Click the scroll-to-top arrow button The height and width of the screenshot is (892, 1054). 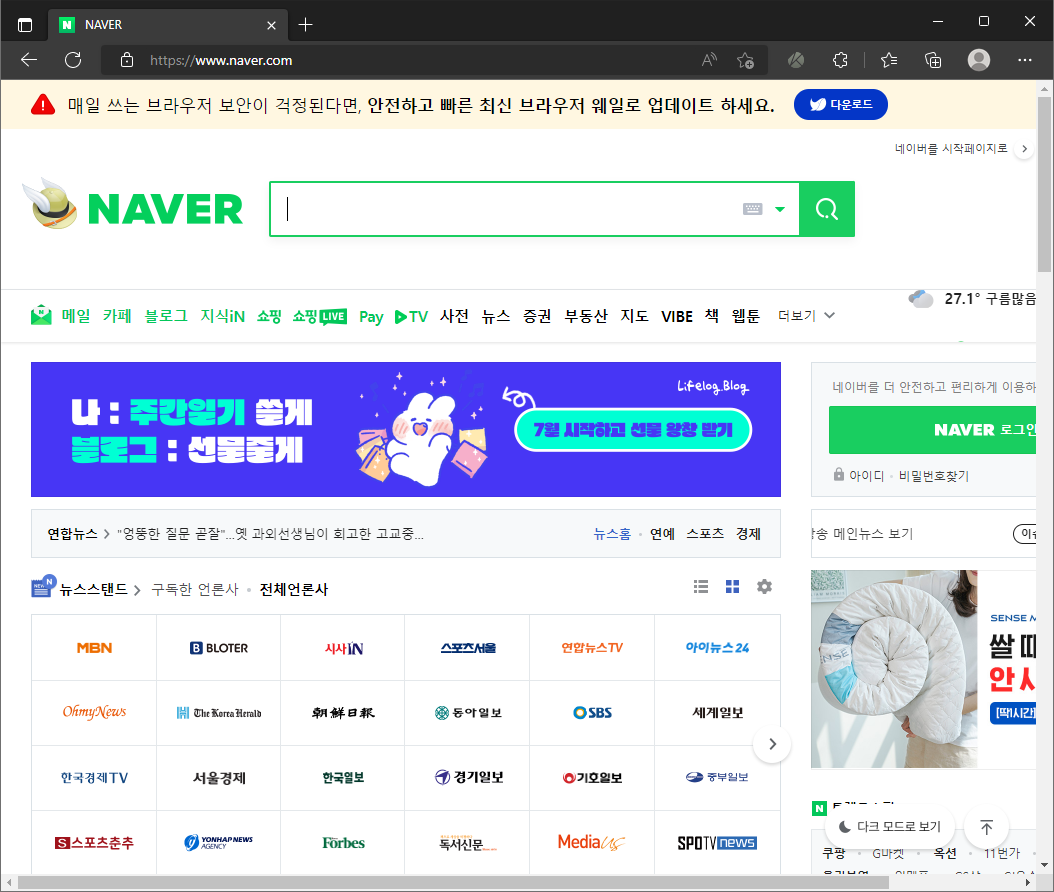coord(986,827)
